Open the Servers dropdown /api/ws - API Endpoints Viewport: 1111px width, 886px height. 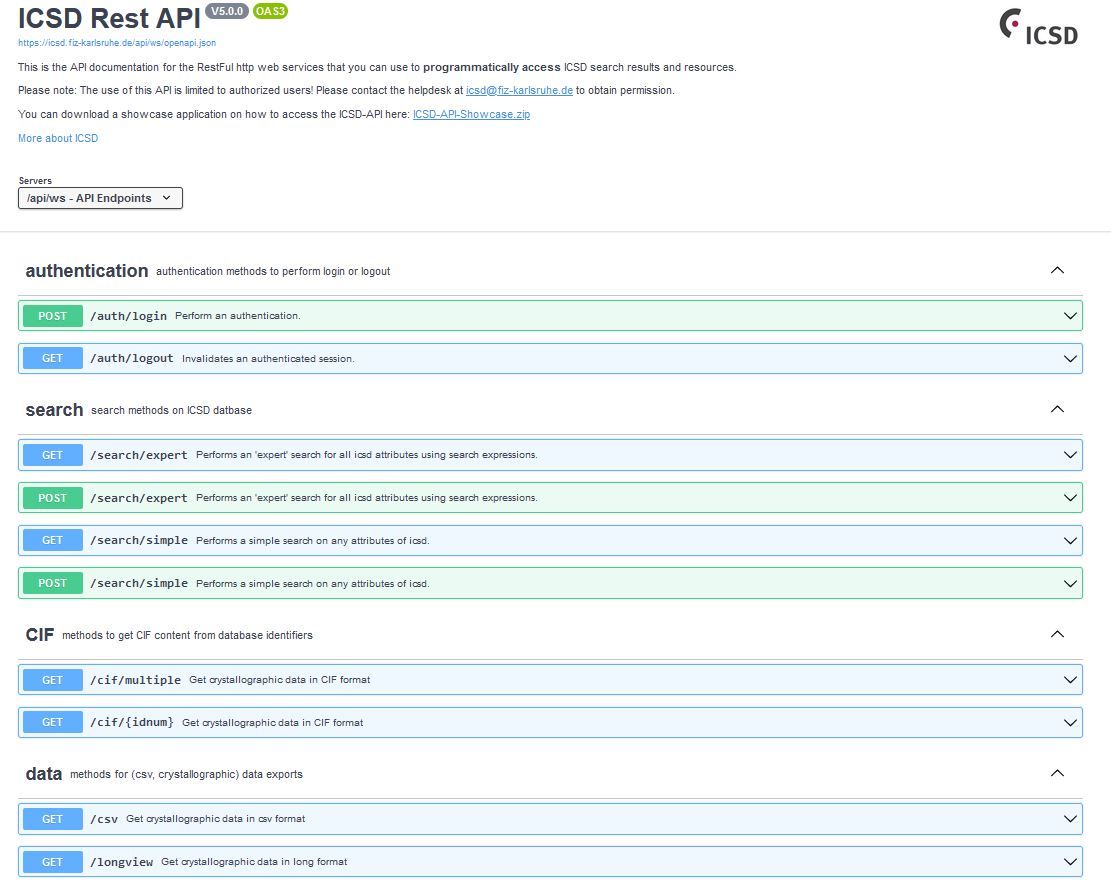pos(100,198)
